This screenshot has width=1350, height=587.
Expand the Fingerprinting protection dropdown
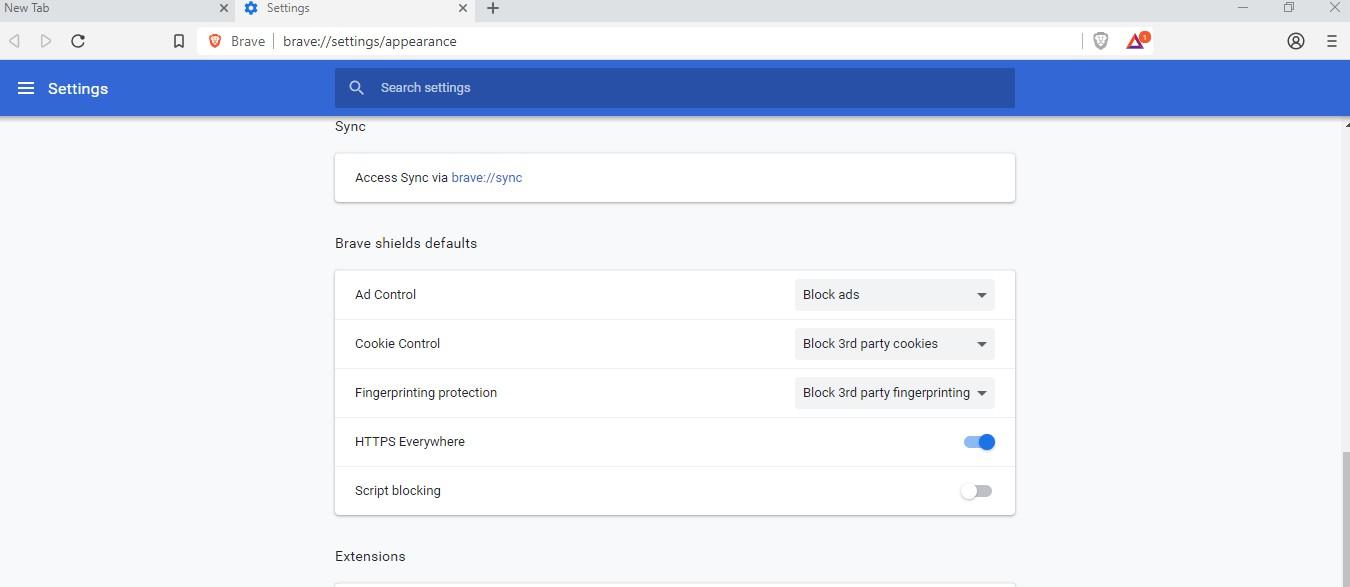(x=894, y=393)
